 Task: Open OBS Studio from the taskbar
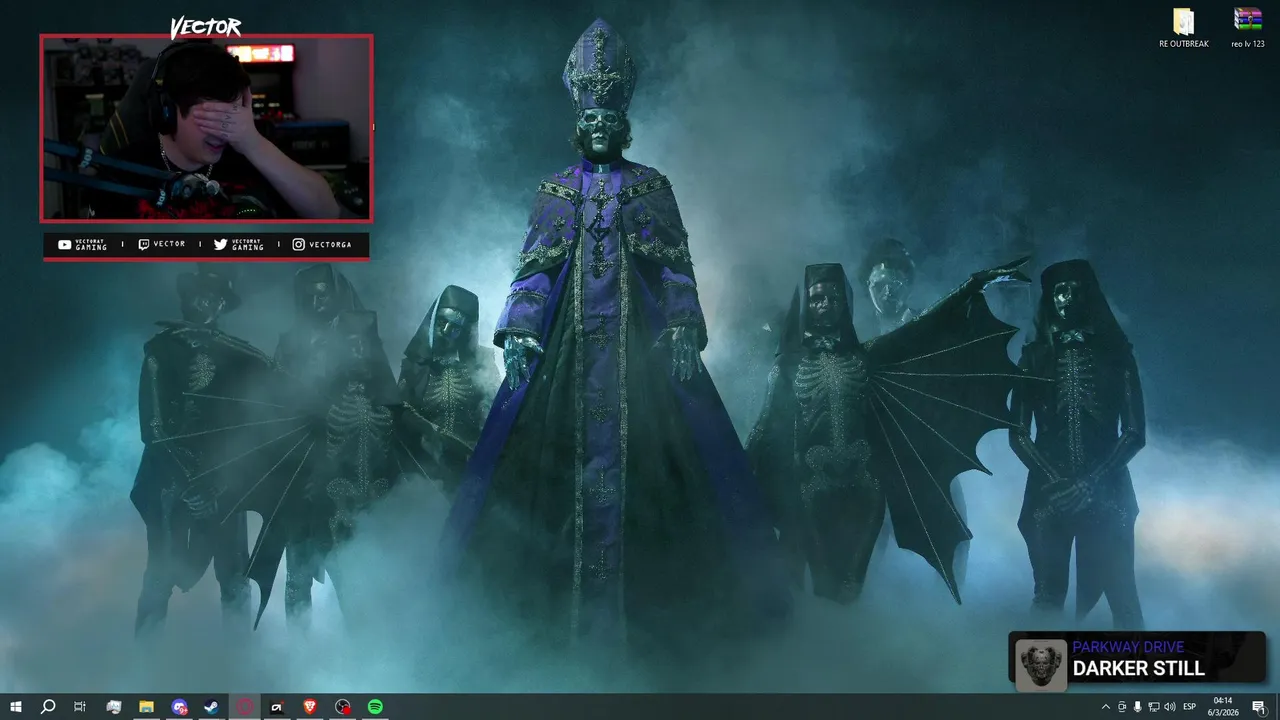point(343,707)
